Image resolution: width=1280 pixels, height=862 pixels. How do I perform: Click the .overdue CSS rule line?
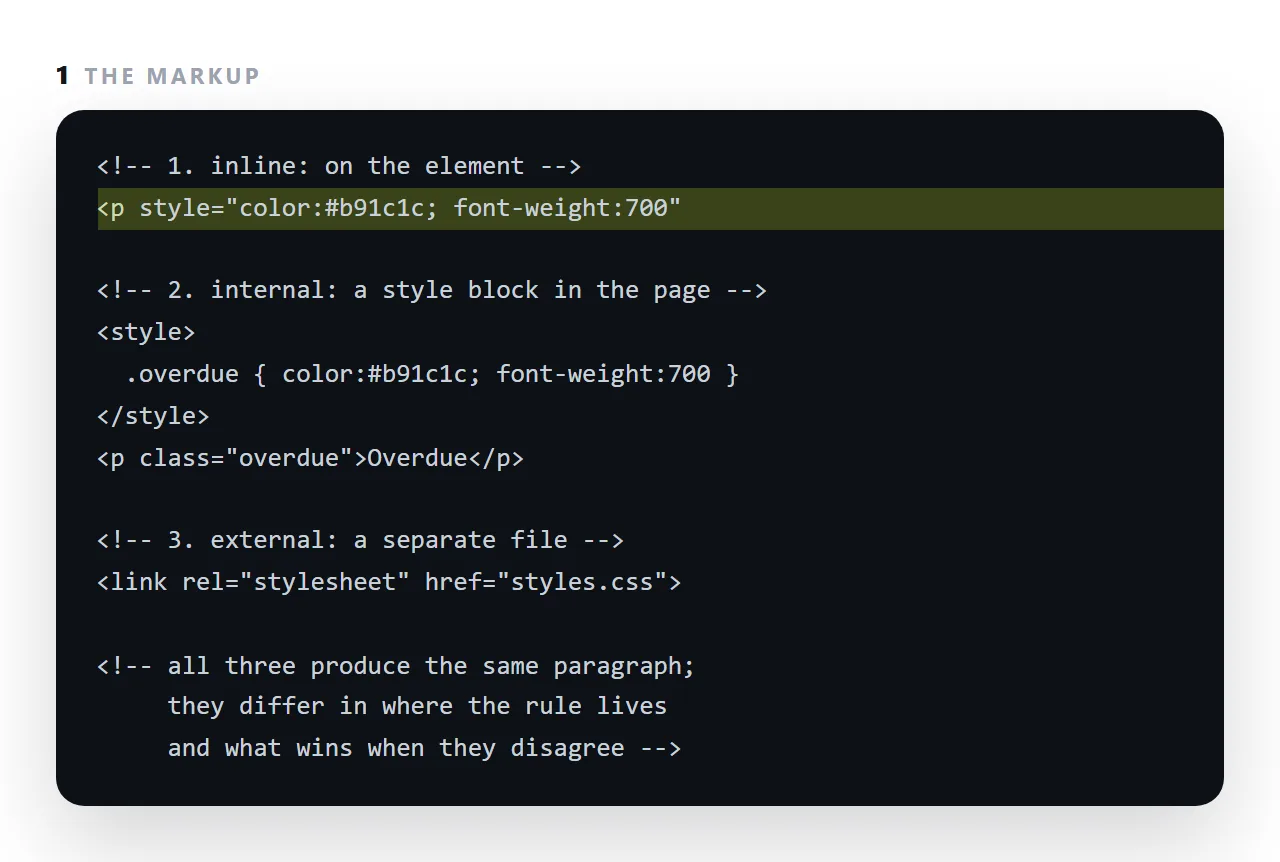pyautogui.click(x=432, y=374)
